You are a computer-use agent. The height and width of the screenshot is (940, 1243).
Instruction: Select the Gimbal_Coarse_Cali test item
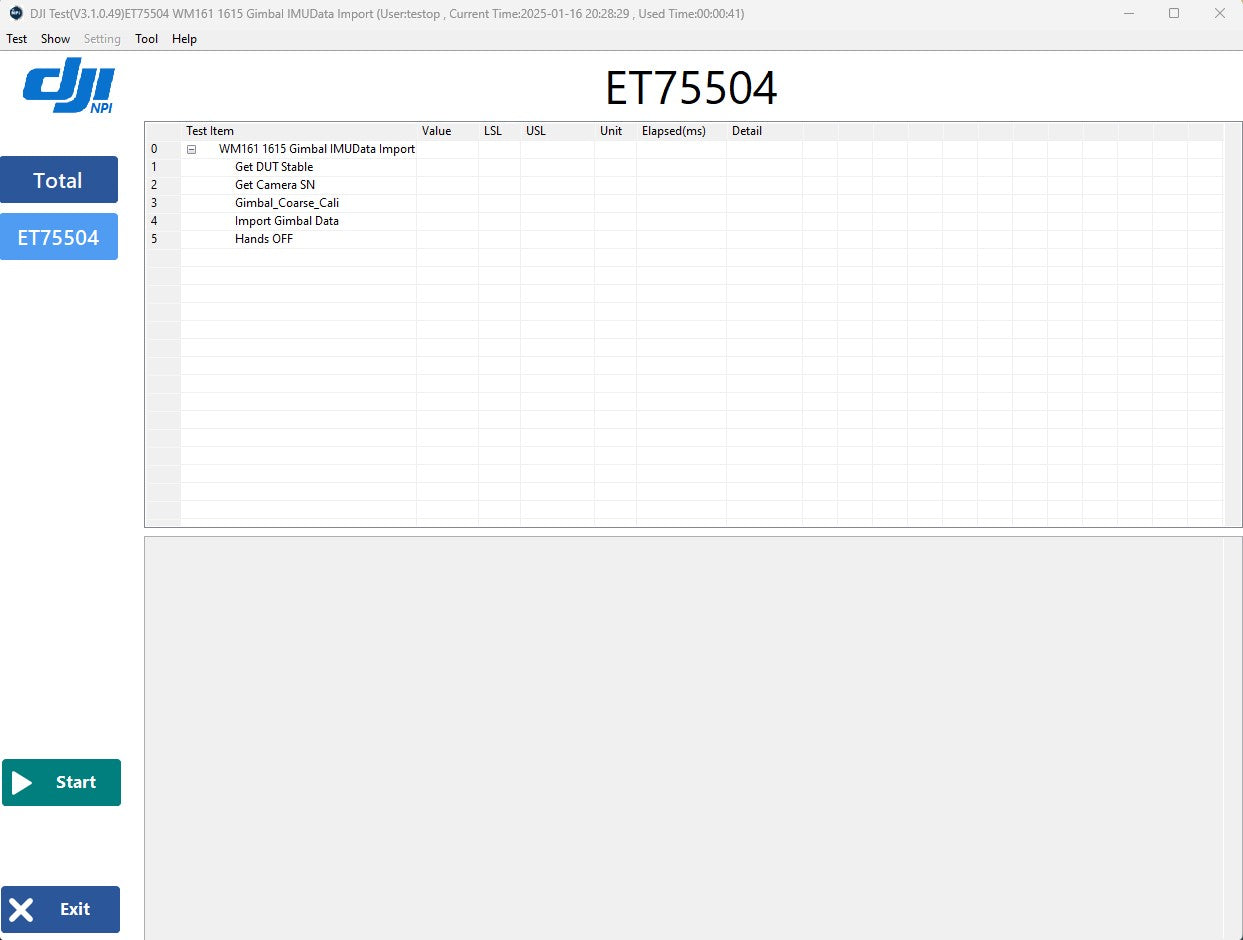287,203
